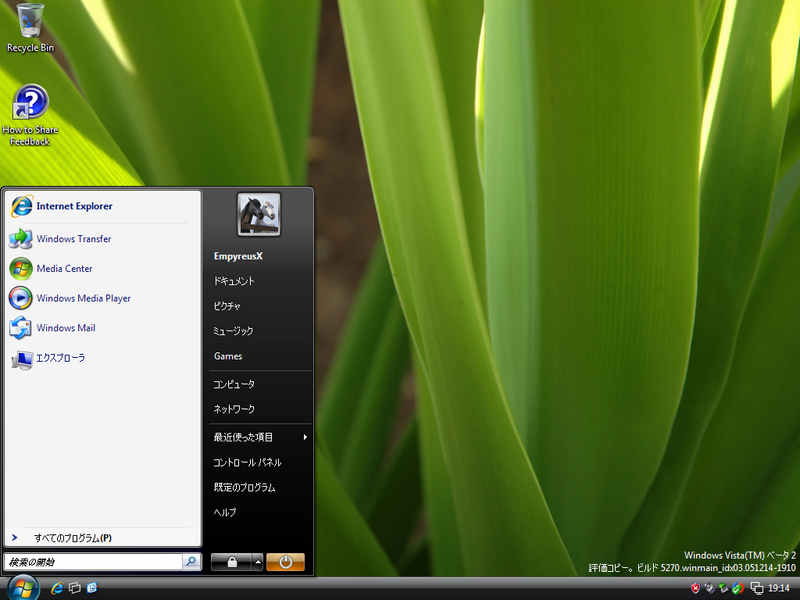Click the network monitors tray icon
Screen dimensions: 800x600
point(757,588)
